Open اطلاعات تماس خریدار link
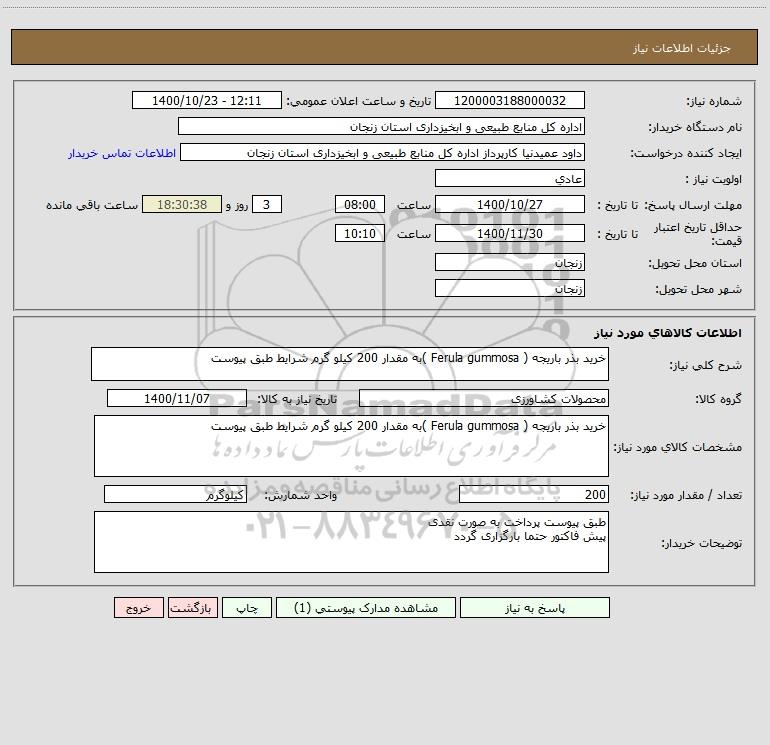This screenshot has width=770, height=745. click(122, 153)
